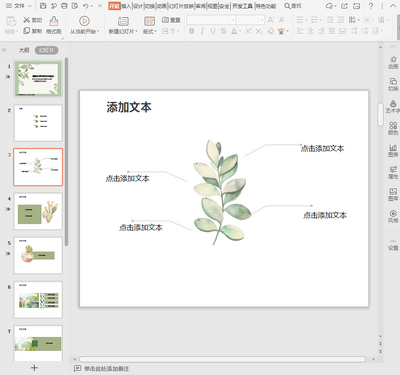
Task: Open the font color dropdown arrow
Action: pos(240,31)
